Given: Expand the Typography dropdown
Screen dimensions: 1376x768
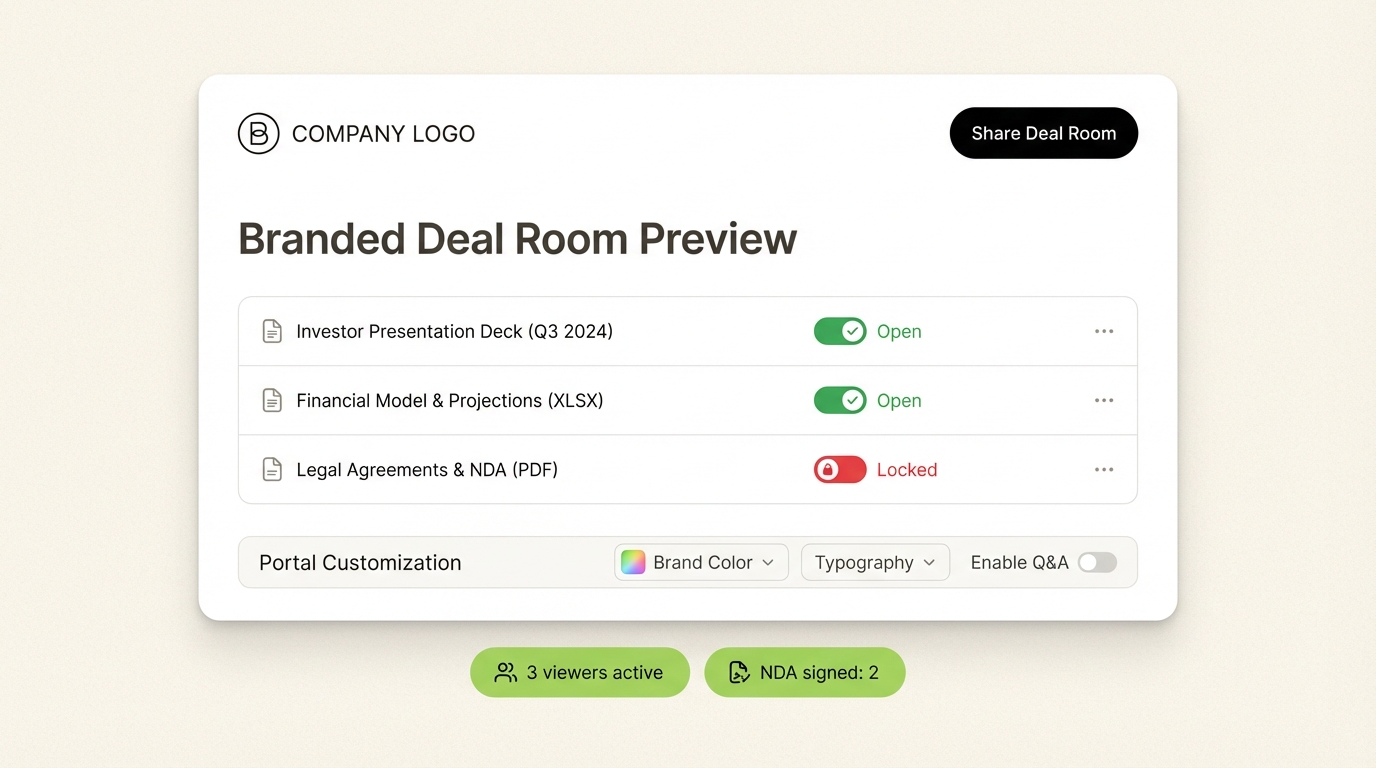Looking at the screenshot, I should point(874,562).
